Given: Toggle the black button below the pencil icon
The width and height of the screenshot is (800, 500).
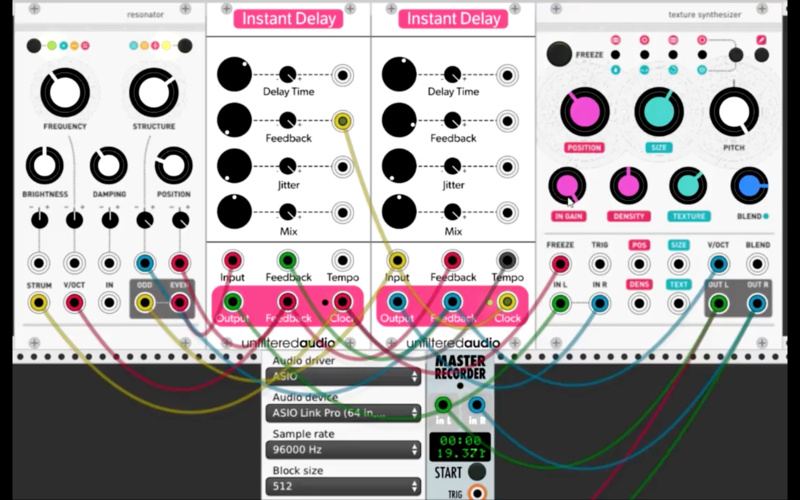Looking at the screenshot, I should coord(761,55).
